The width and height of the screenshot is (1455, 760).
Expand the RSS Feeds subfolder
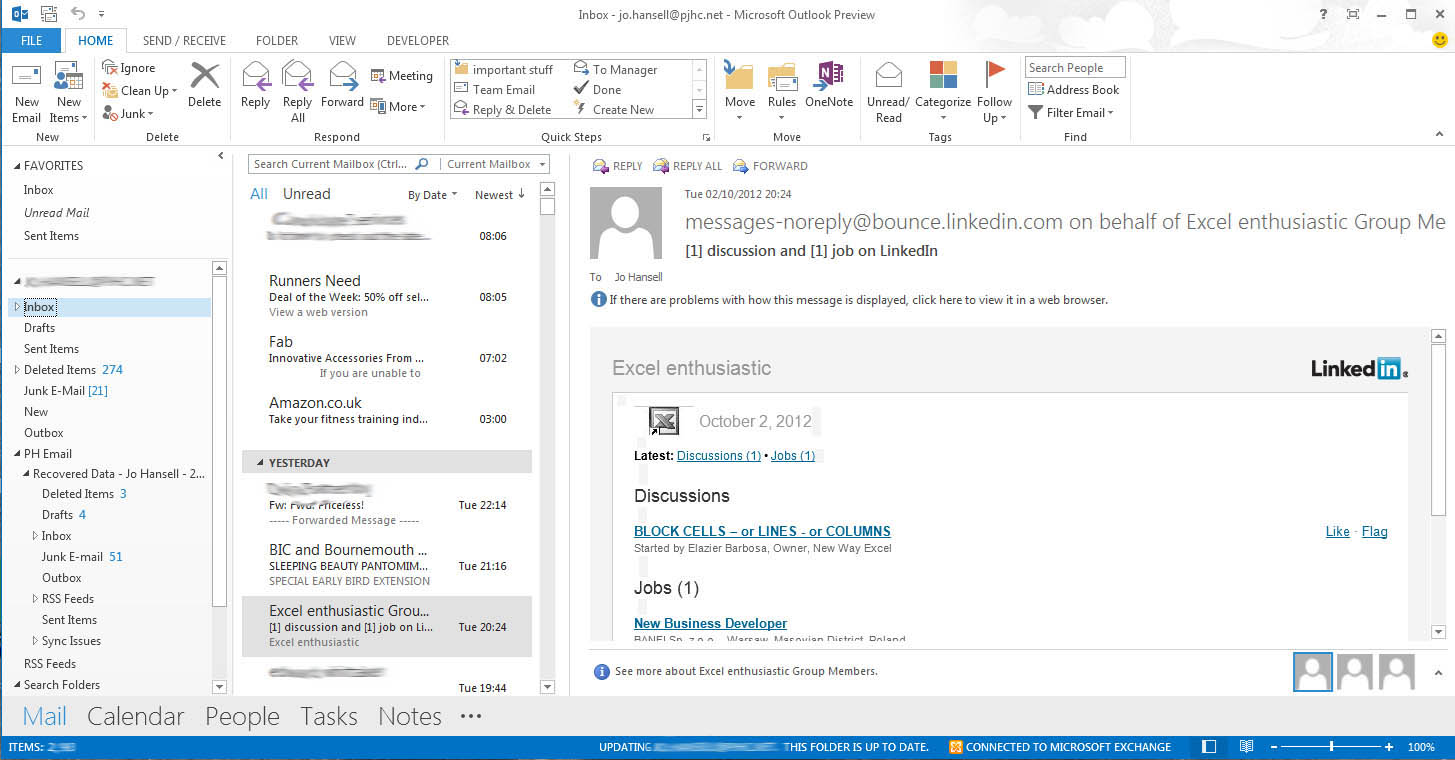35,599
